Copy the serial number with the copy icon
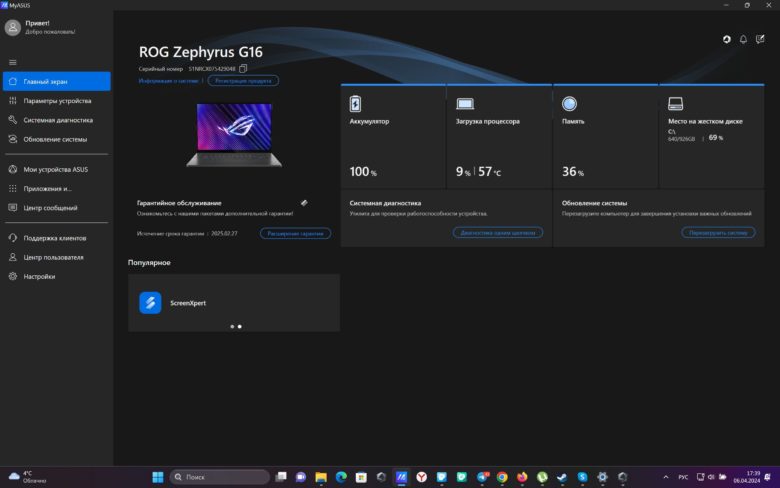 pyautogui.click(x=243, y=69)
